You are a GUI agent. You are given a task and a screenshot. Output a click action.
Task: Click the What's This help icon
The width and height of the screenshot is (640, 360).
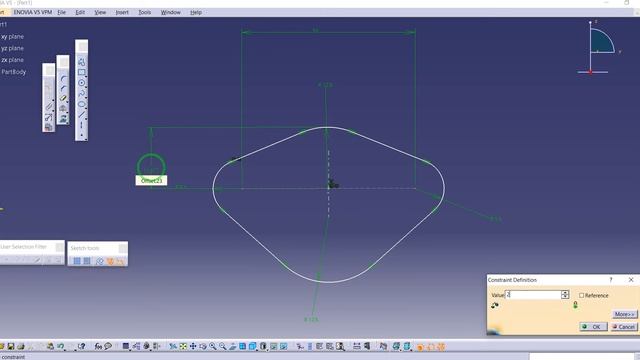tap(82, 347)
